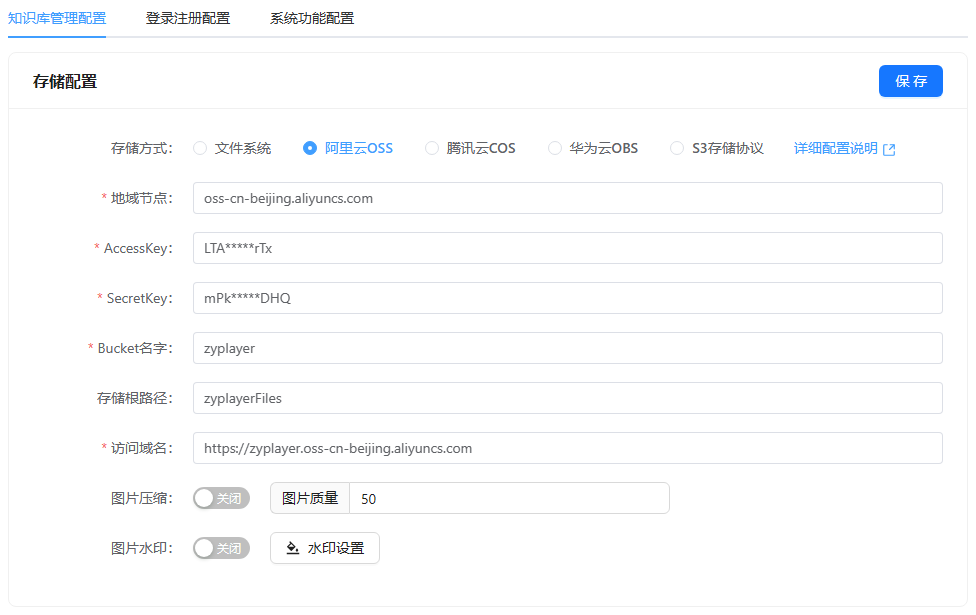Click the 图片质量 value field

508,498
